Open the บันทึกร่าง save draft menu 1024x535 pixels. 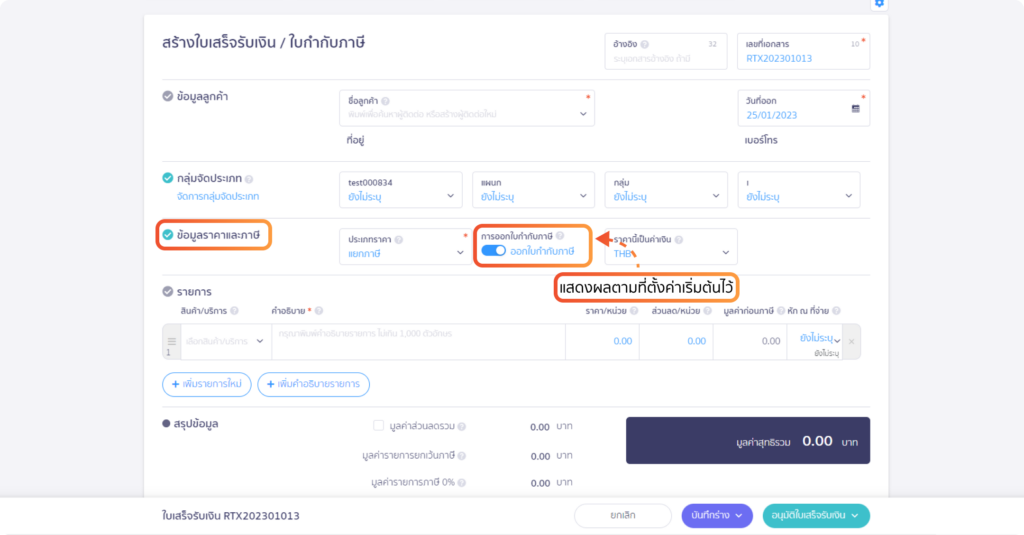coord(717,516)
